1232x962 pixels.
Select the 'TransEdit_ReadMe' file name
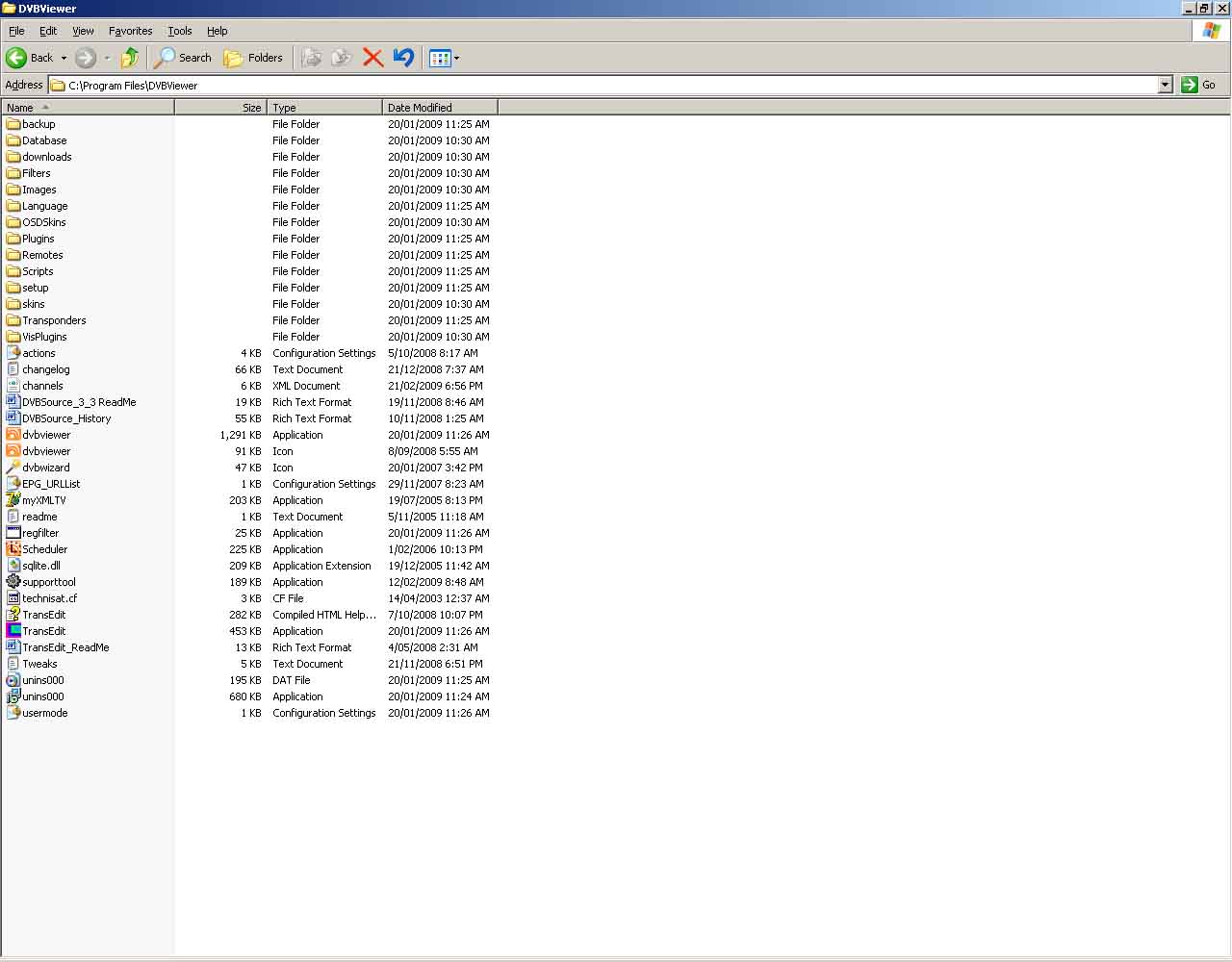[x=65, y=647]
